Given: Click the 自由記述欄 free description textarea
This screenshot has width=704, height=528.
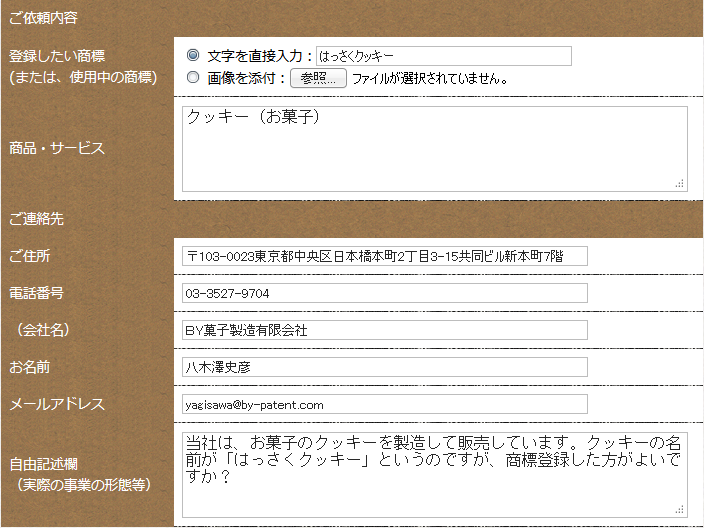Looking at the screenshot, I should click(435, 475).
